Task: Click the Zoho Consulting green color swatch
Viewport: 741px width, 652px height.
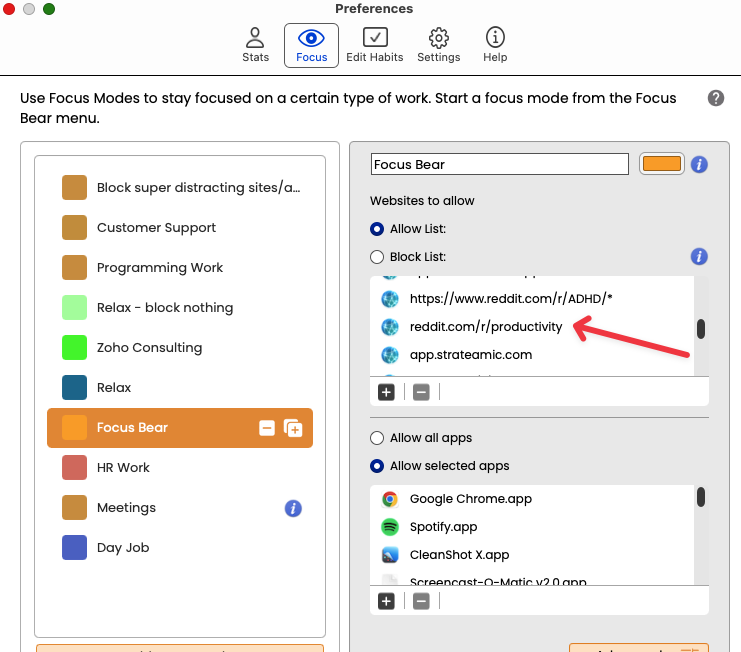Action: click(74, 347)
